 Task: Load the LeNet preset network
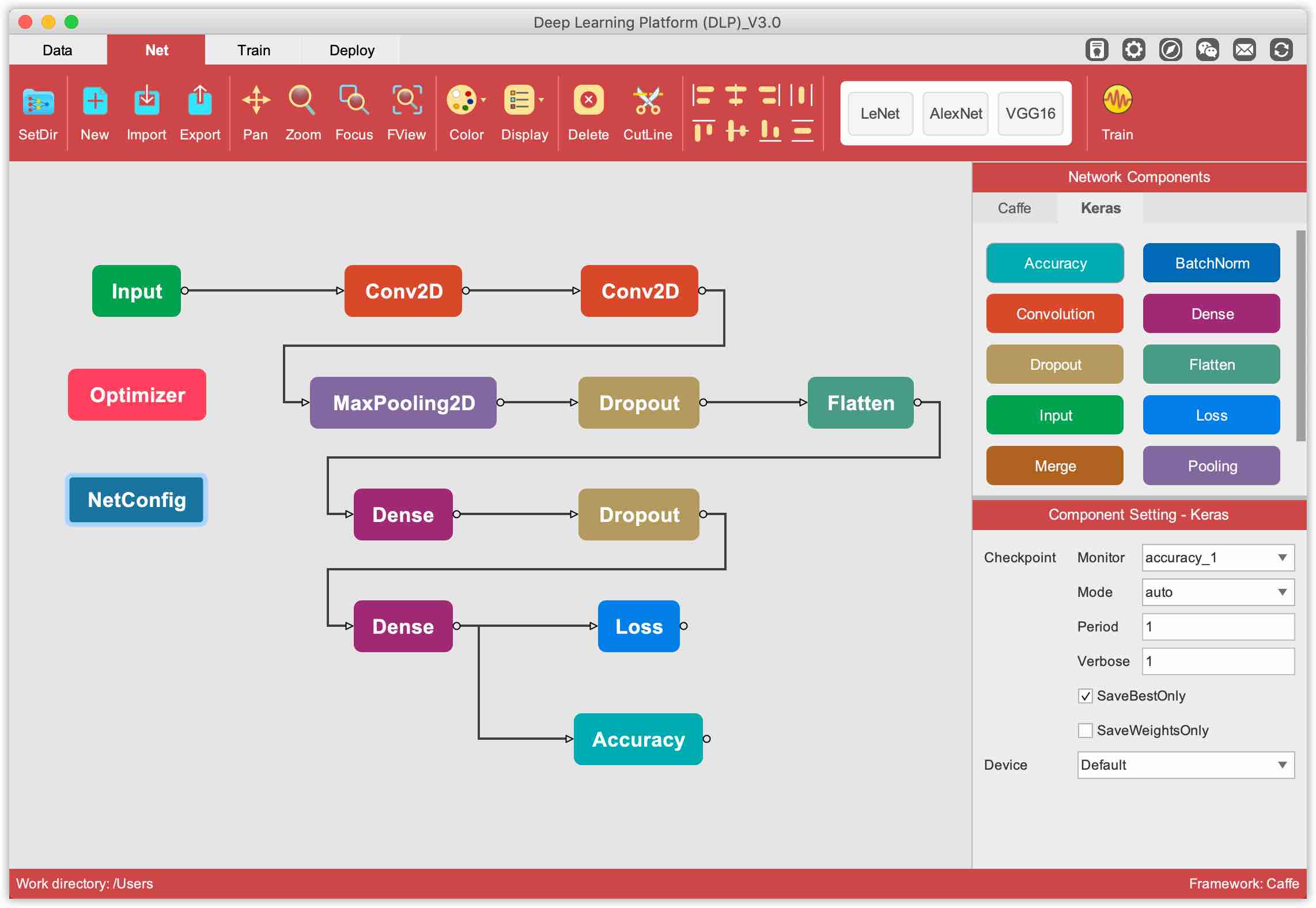click(880, 113)
